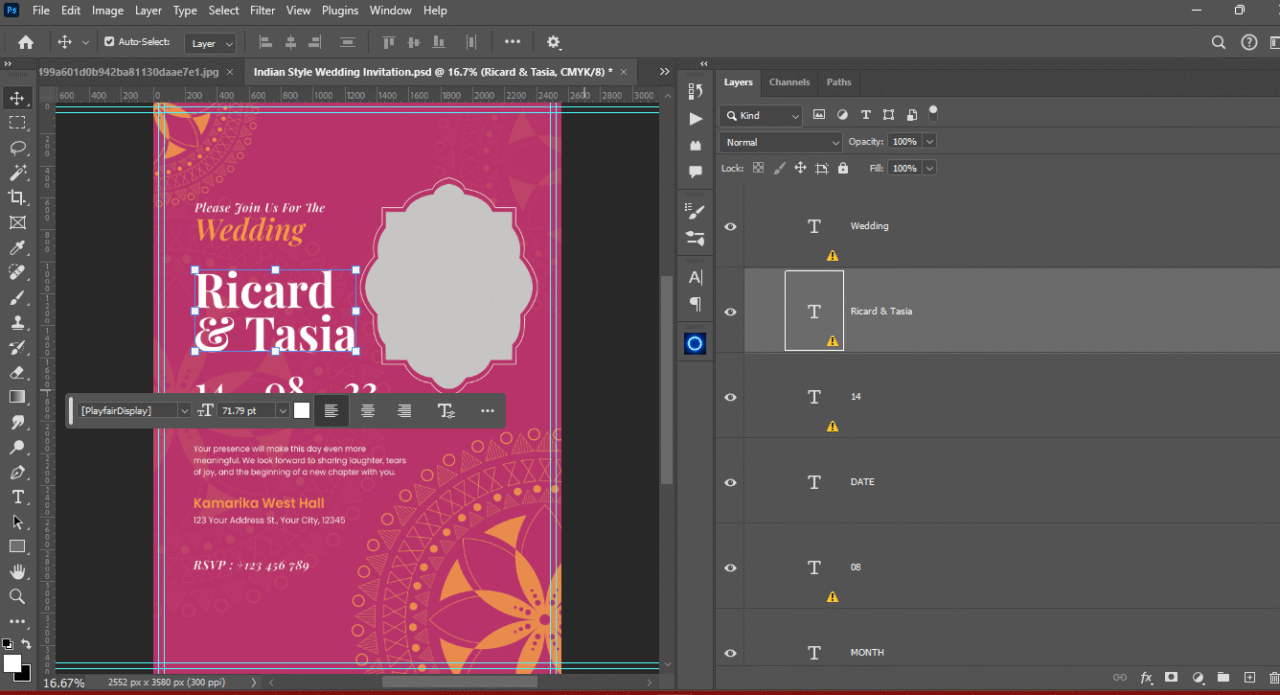This screenshot has height=695, width=1280.
Task: Select the MONTH text layer
Action: click(x=867, y=653)
